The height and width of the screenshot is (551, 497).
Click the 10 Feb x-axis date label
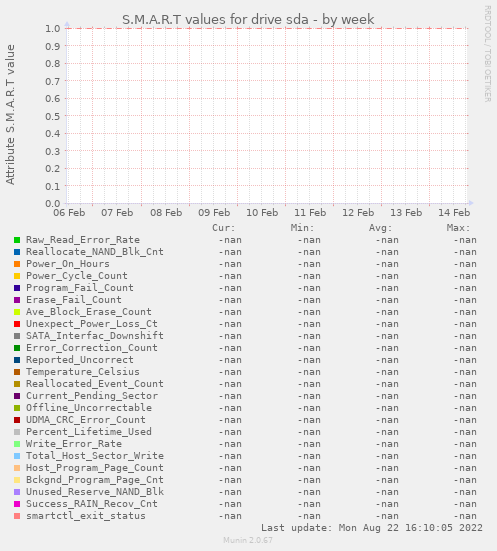[x=262, y=213]
